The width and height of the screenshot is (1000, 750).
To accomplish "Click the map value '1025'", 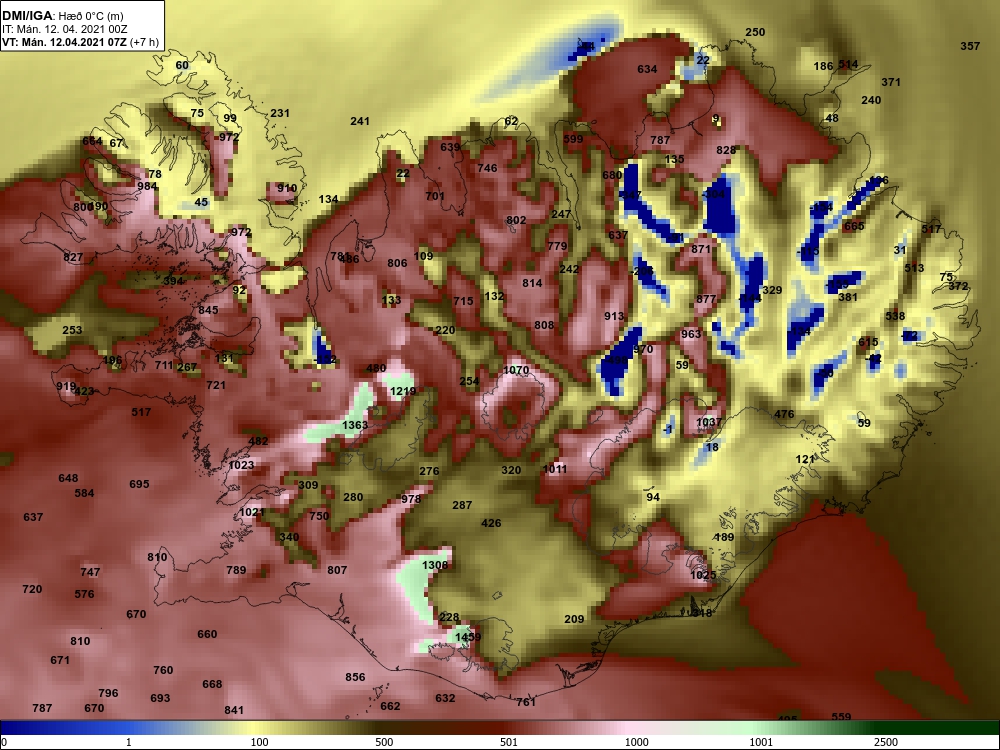I will click(703, 575).
